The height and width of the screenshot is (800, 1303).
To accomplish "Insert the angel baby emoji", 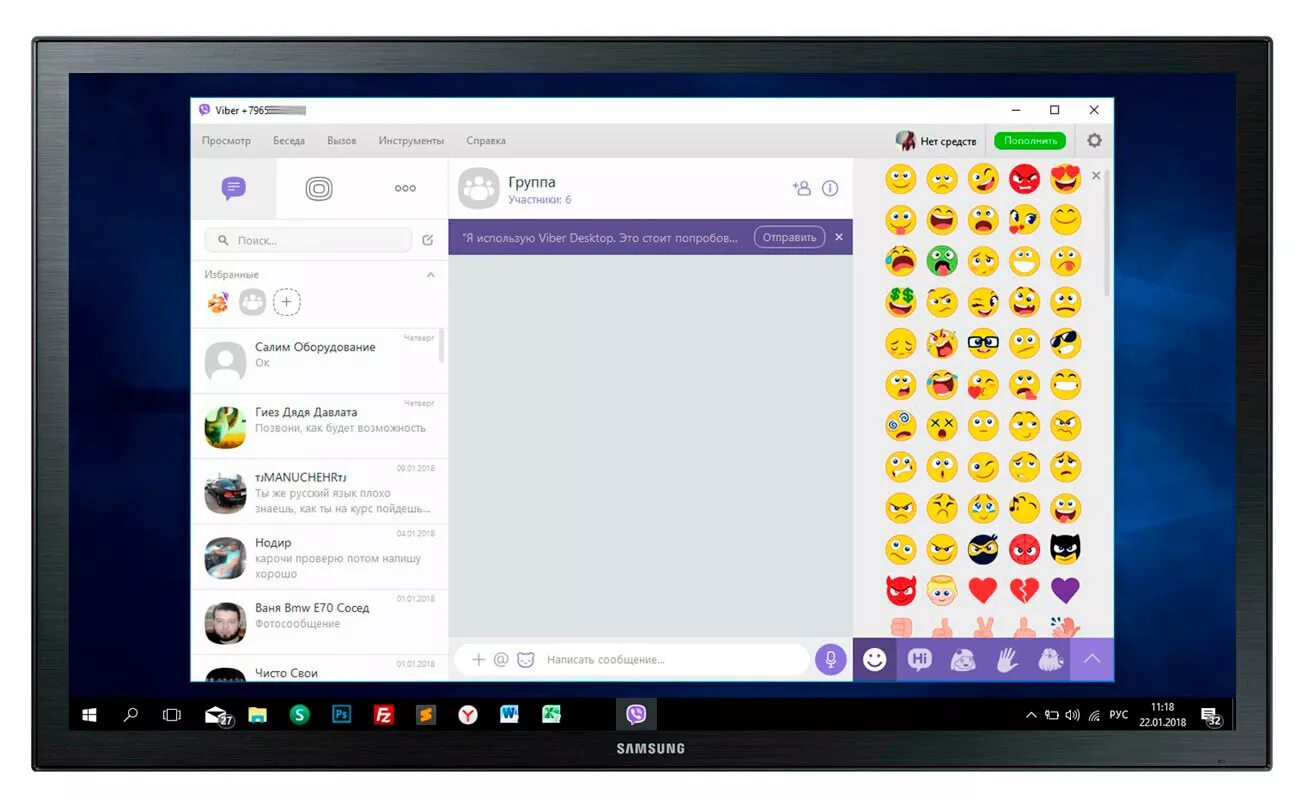I will (941, 590).
